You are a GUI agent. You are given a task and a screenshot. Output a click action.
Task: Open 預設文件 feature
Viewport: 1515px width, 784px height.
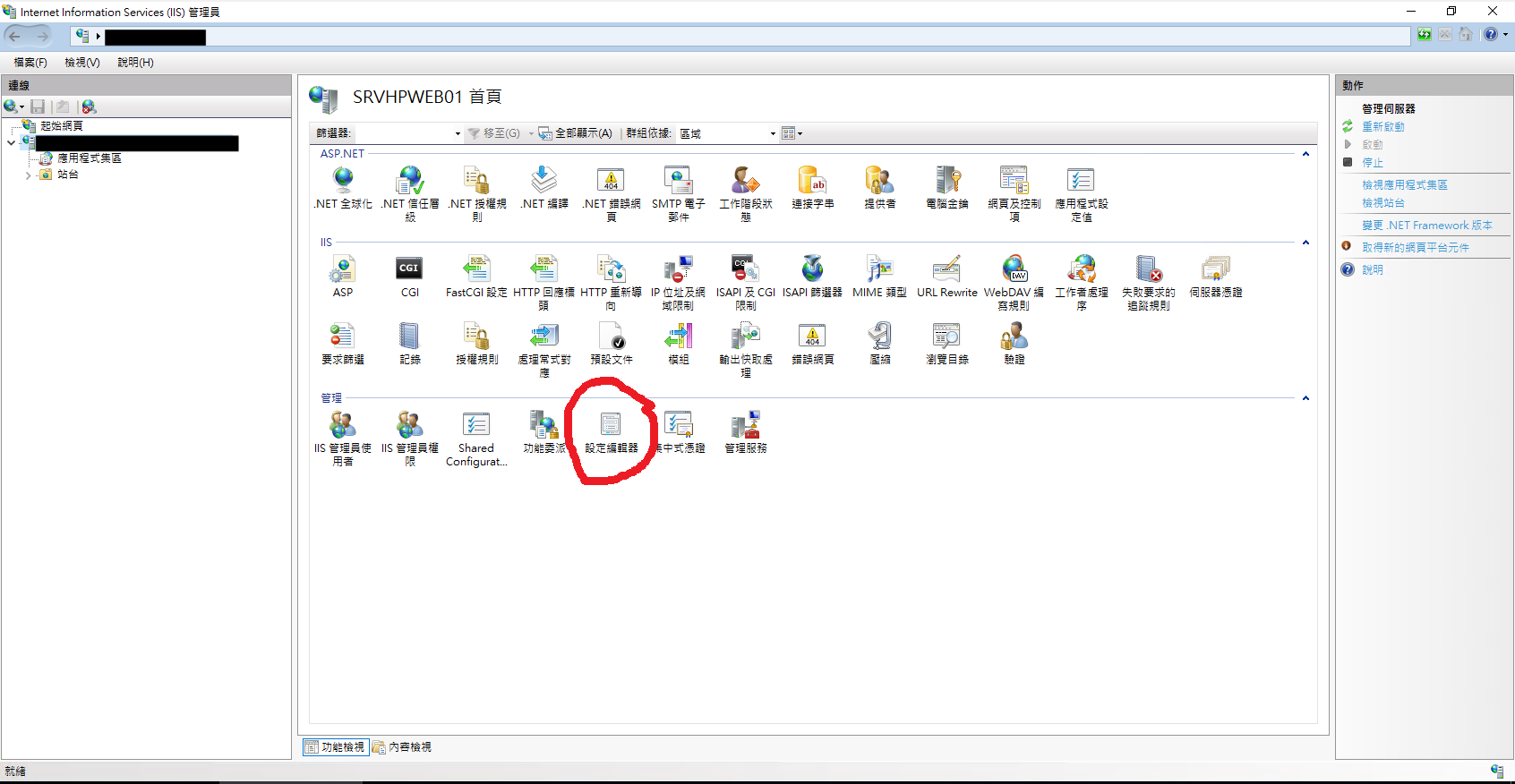(612, 344)
